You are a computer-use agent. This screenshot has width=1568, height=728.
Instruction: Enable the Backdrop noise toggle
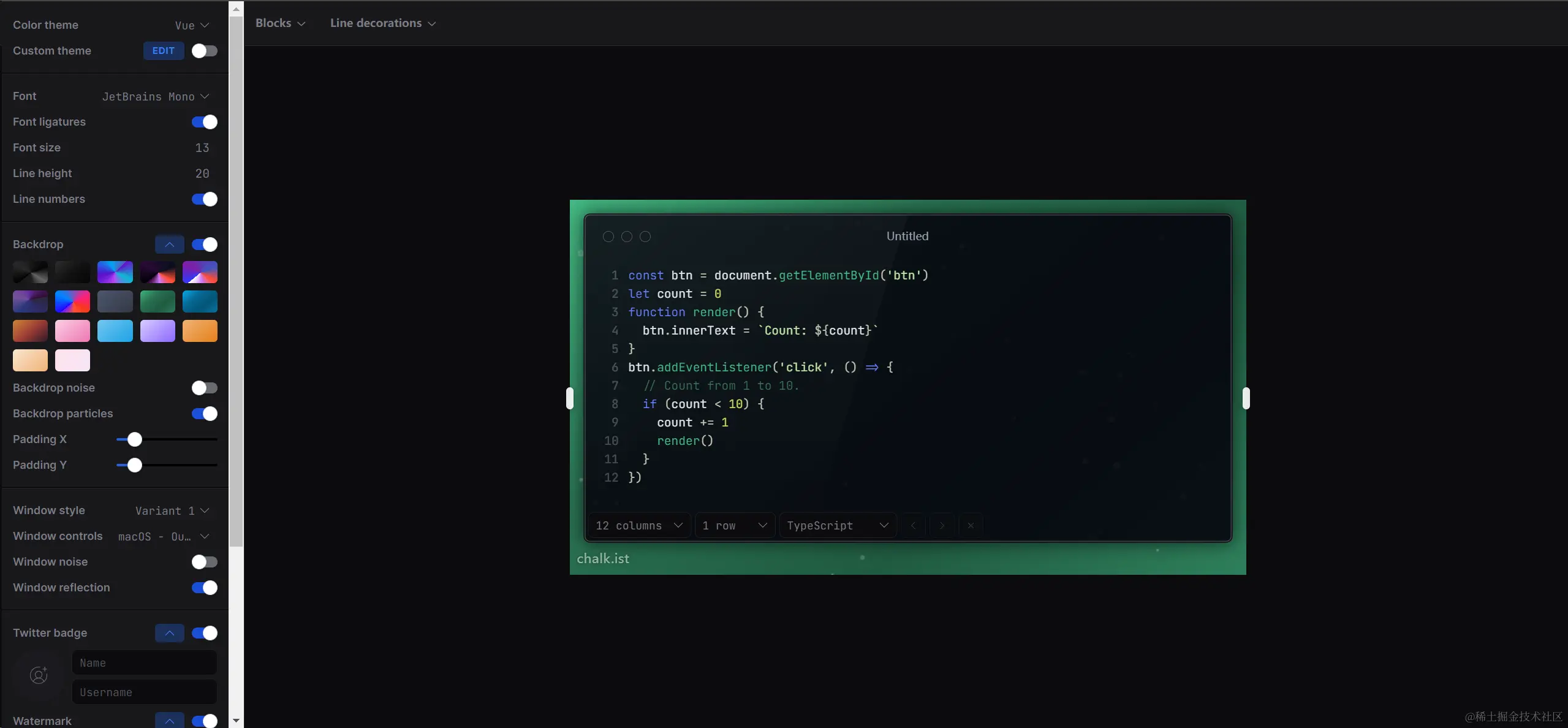(x=204, y=388)
